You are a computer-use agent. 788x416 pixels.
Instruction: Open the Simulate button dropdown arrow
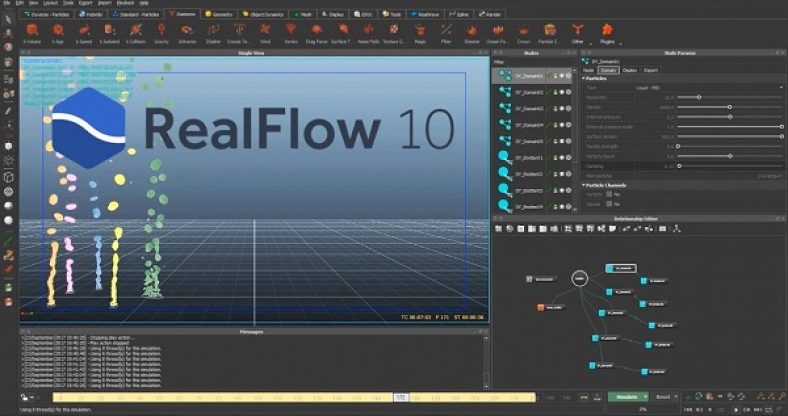[x=645, y=397]
